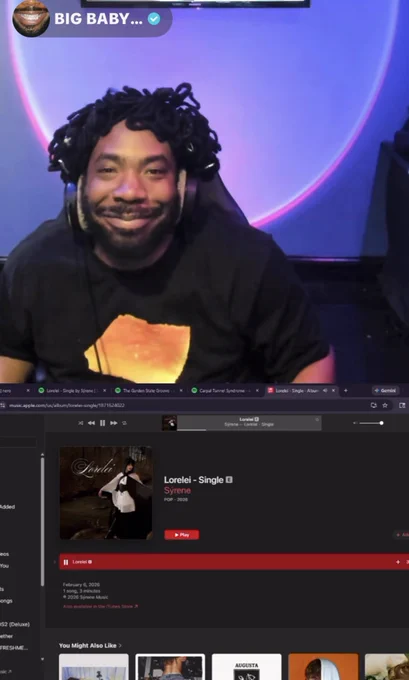Toggle repeat in the player controls

tap(124, 423)
